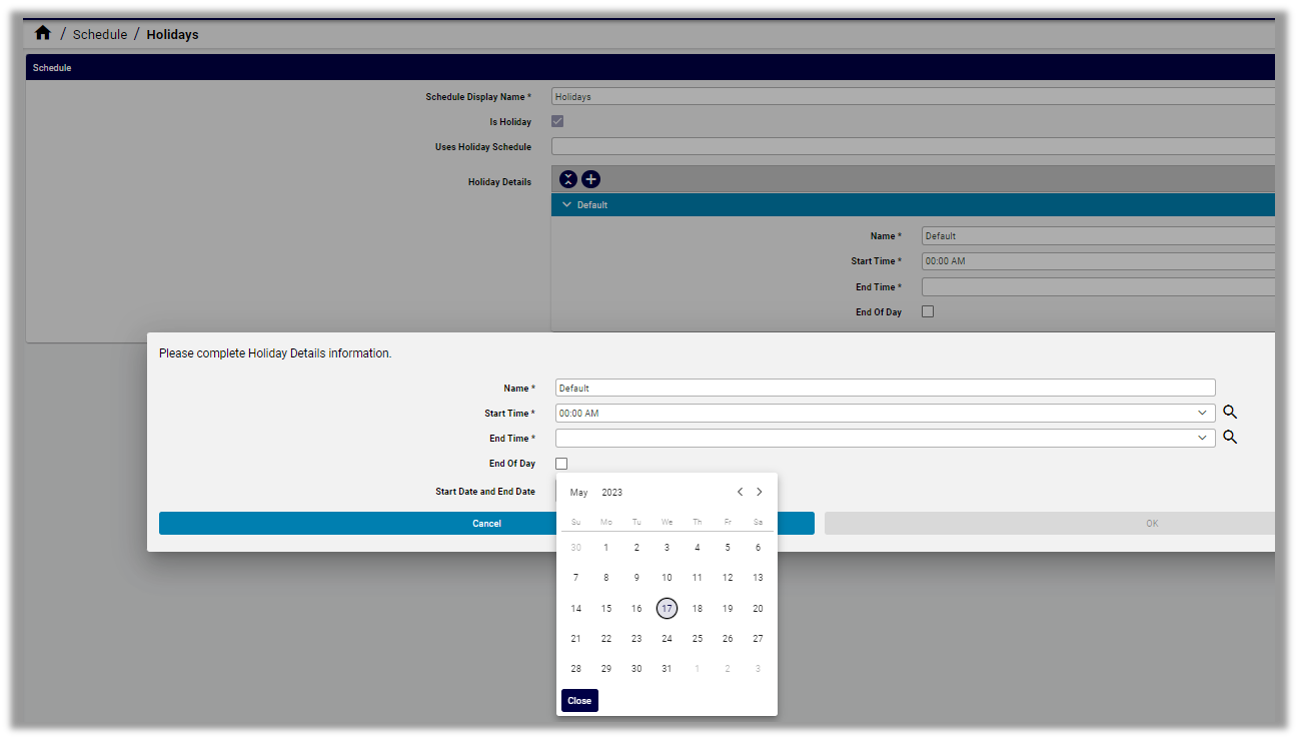Click the collapse-all icon beside Holiday Details
Viewport: 1298px width, 740px height.
(568, 179)
